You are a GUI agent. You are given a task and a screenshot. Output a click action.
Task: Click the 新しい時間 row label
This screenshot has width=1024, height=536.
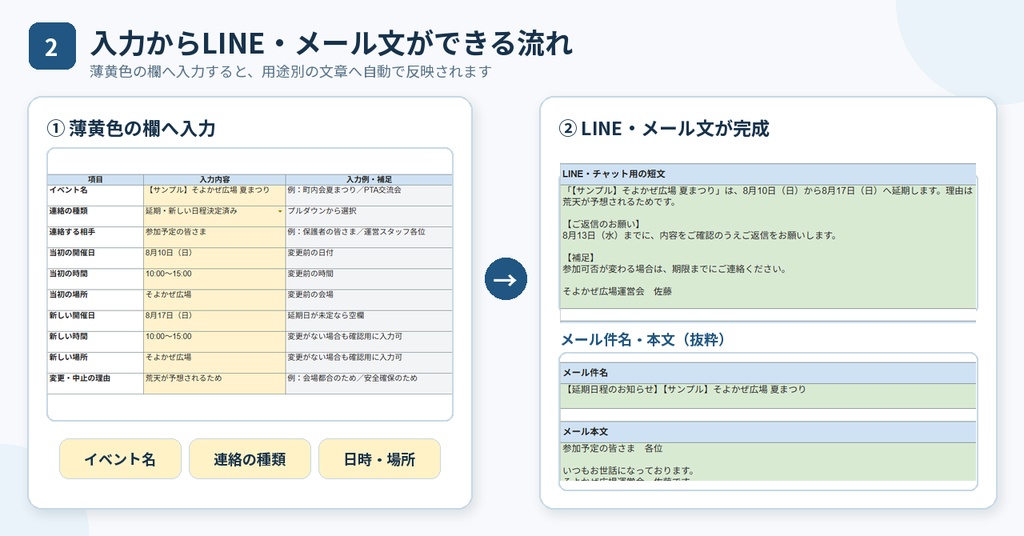[x=95, y=341]
